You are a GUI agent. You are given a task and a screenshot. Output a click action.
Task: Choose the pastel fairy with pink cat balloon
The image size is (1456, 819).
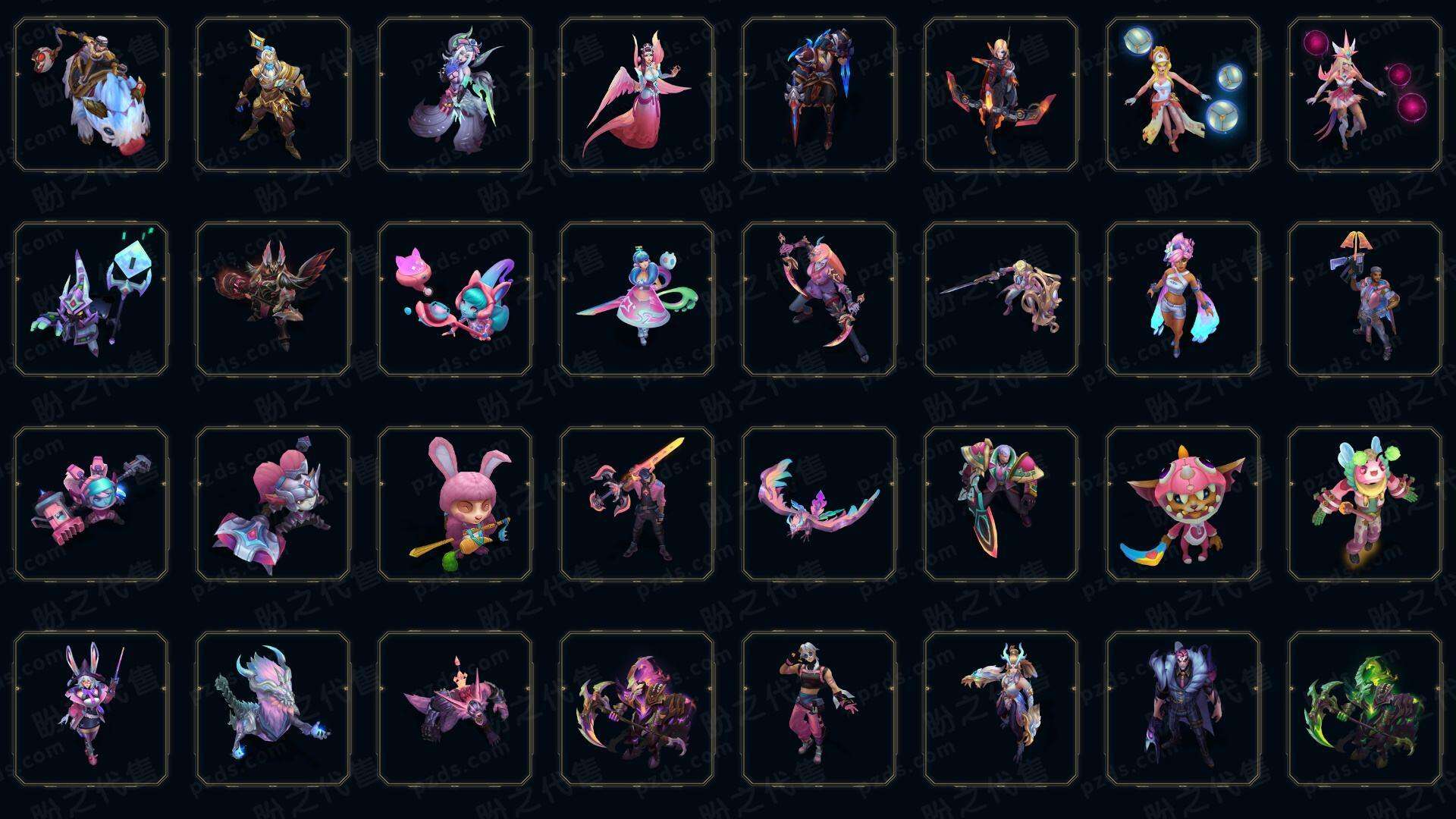click(455, 299)
